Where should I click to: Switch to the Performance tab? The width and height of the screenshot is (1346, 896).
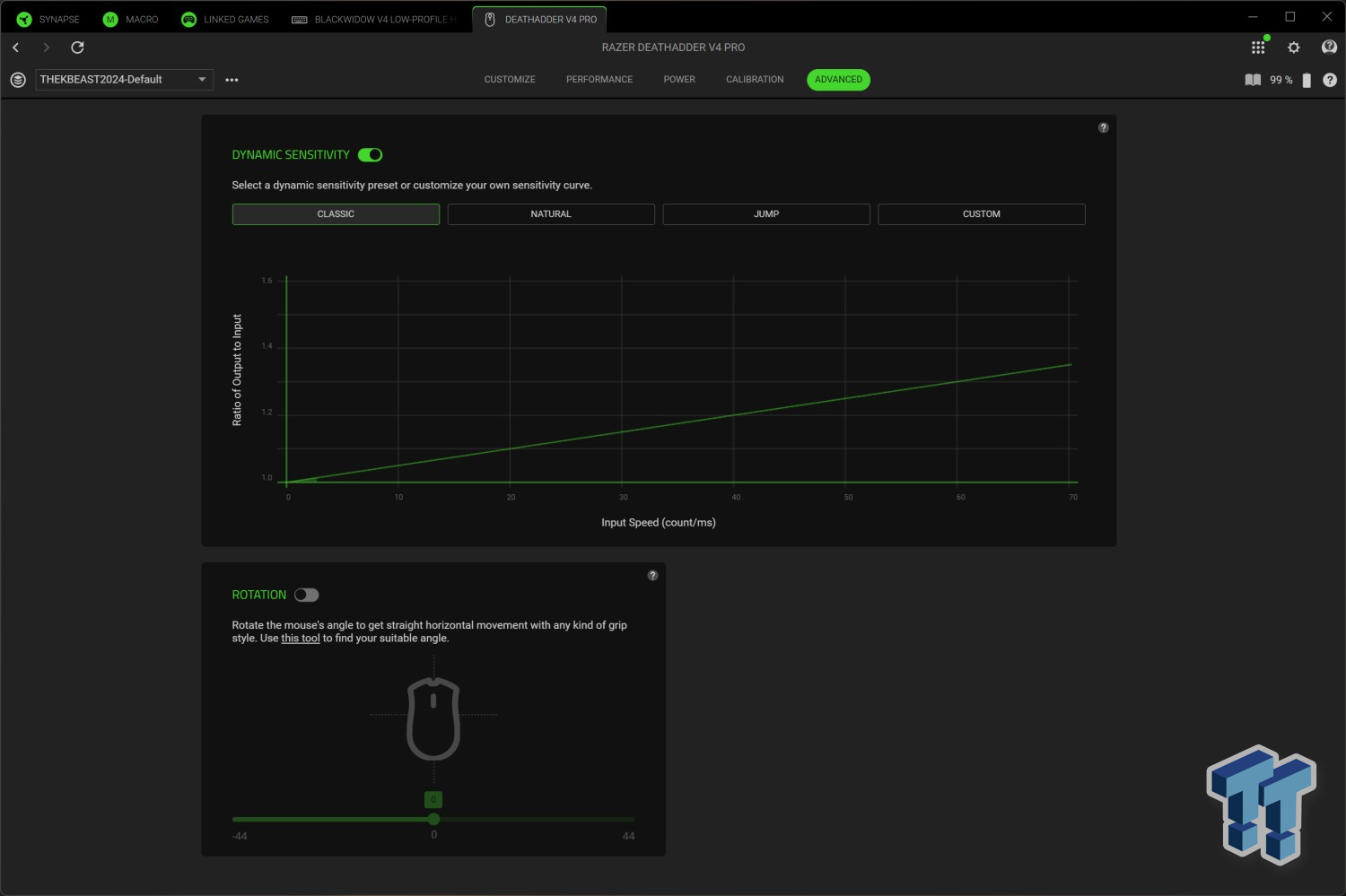pyautogui.click(x=599, y=80)
